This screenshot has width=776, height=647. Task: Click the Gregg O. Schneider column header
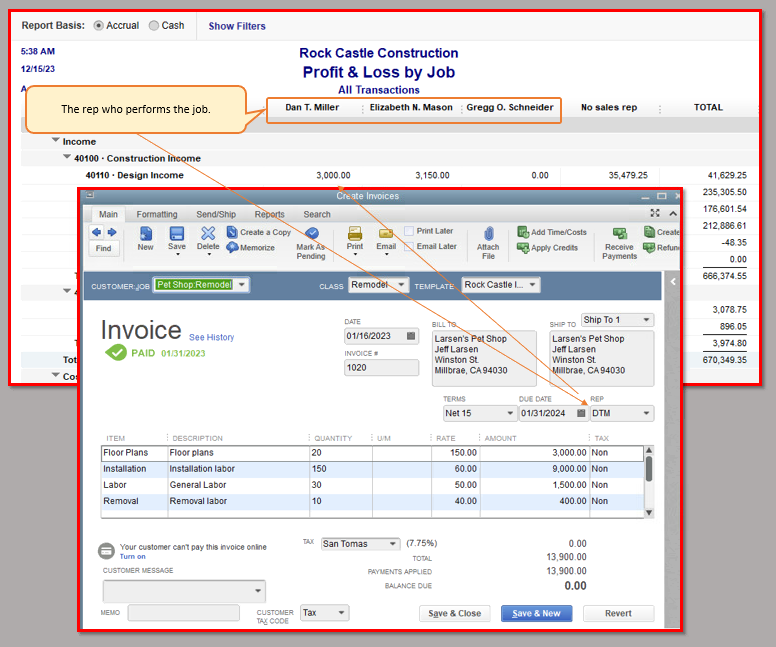coord(510,107)
